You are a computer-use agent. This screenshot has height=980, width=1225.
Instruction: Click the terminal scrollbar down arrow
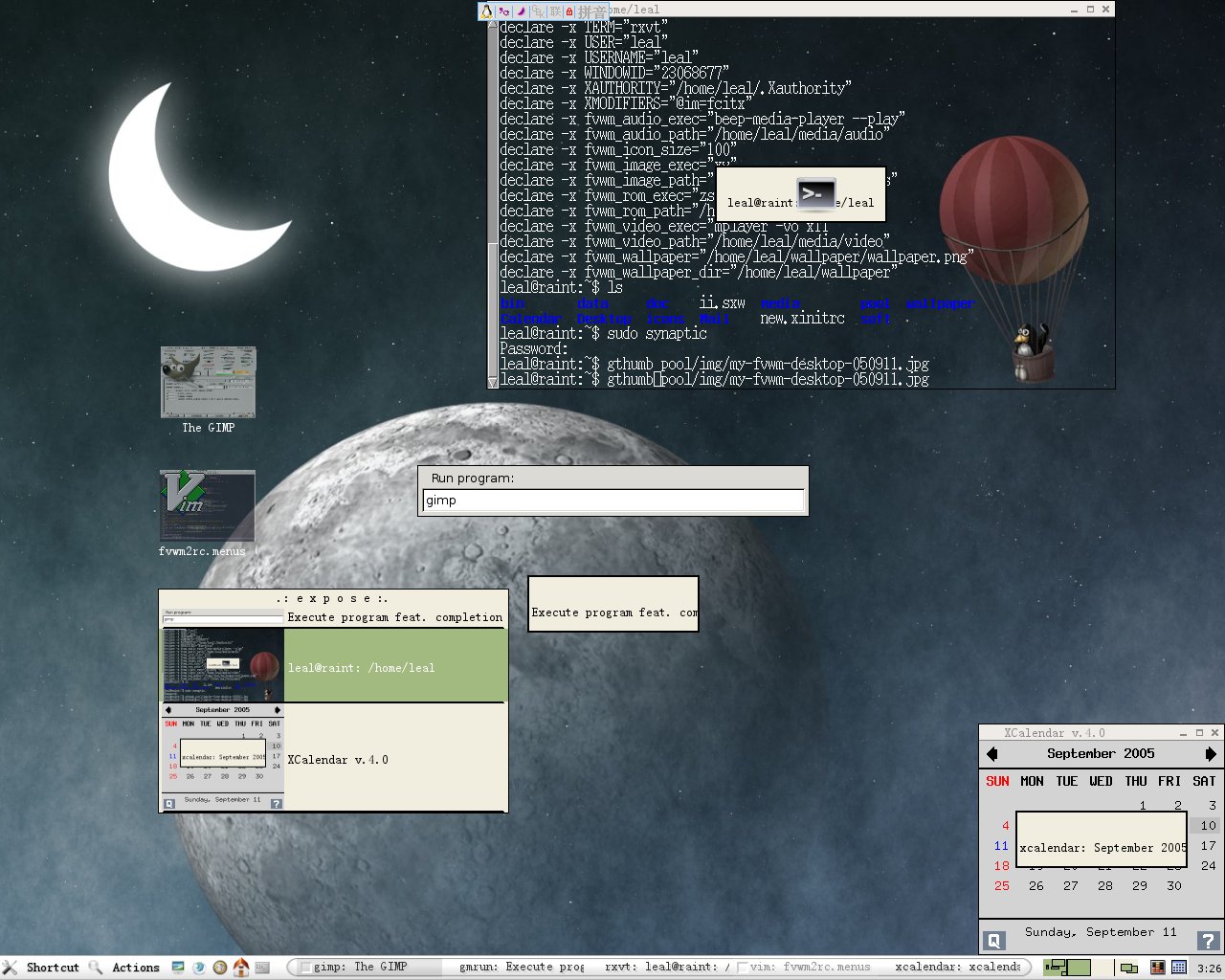pos(493,382)
